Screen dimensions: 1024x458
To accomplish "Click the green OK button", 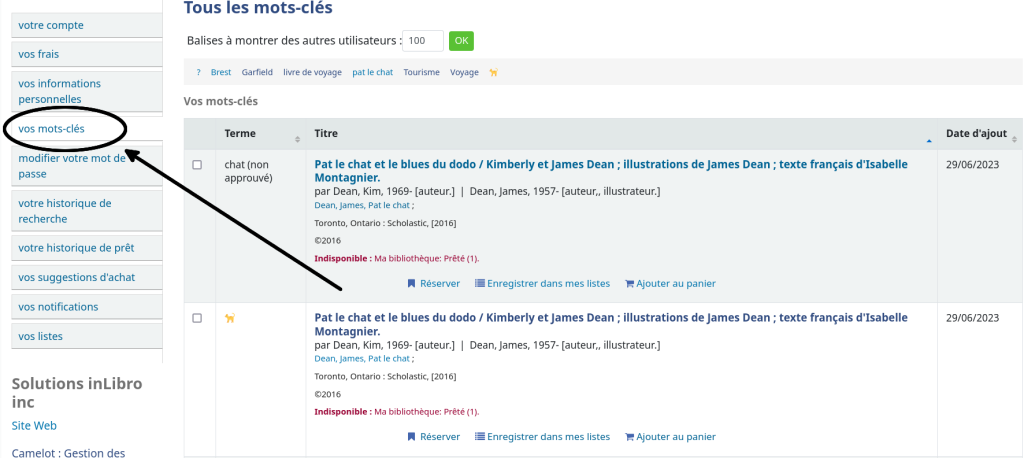I will pyautogui.click(x=461, y=41).
